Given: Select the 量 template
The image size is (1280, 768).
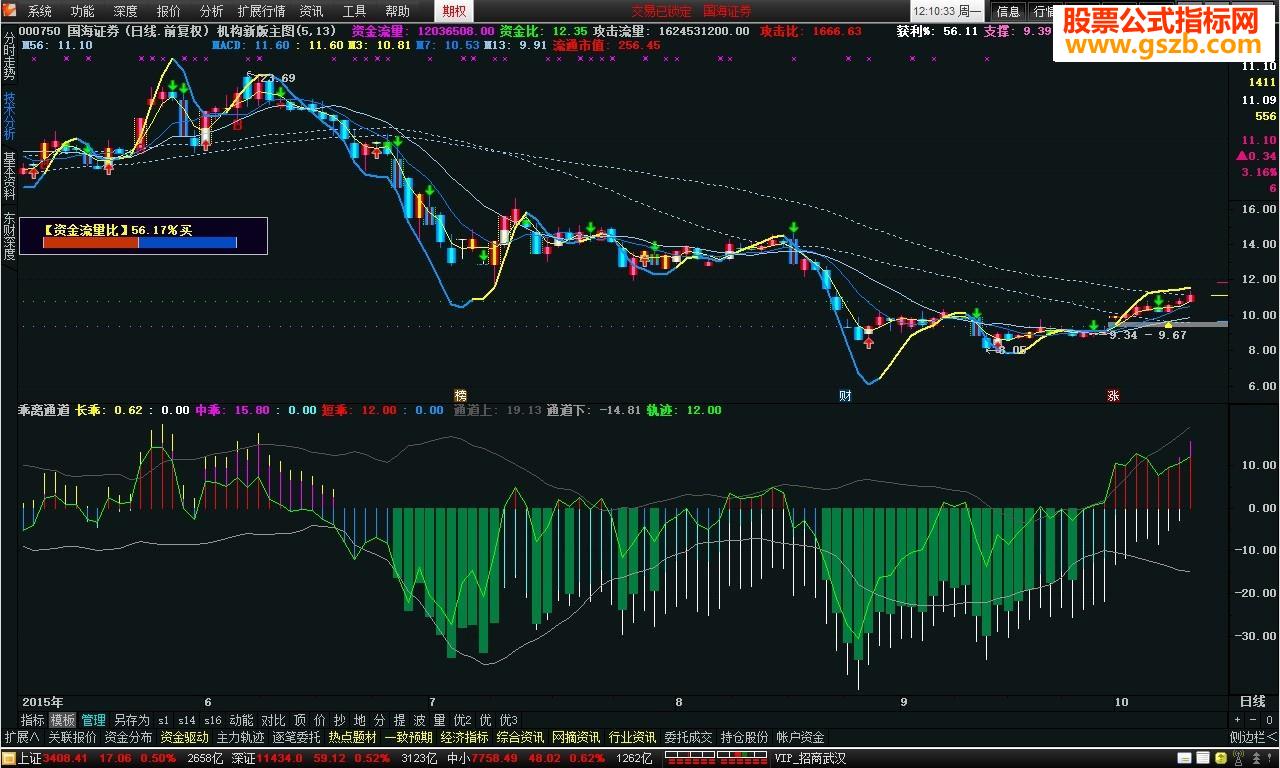Looking at the screenshot, I should pos(440,720).
